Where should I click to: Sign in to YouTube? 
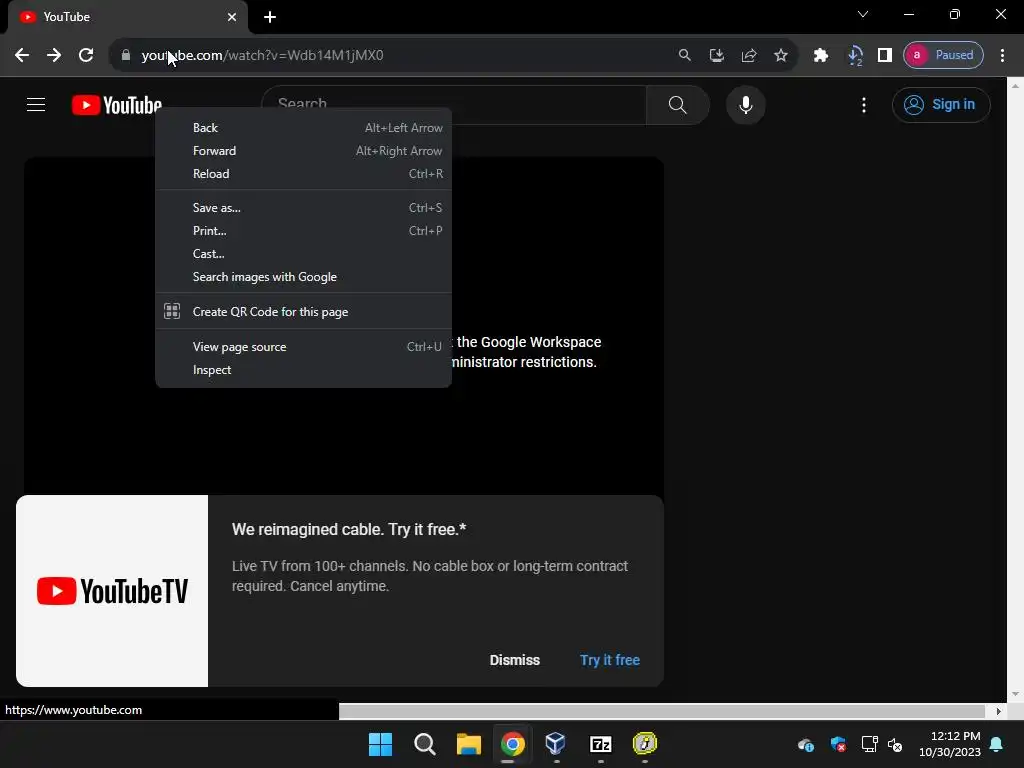pyautogui.click(x=941, y=104)
